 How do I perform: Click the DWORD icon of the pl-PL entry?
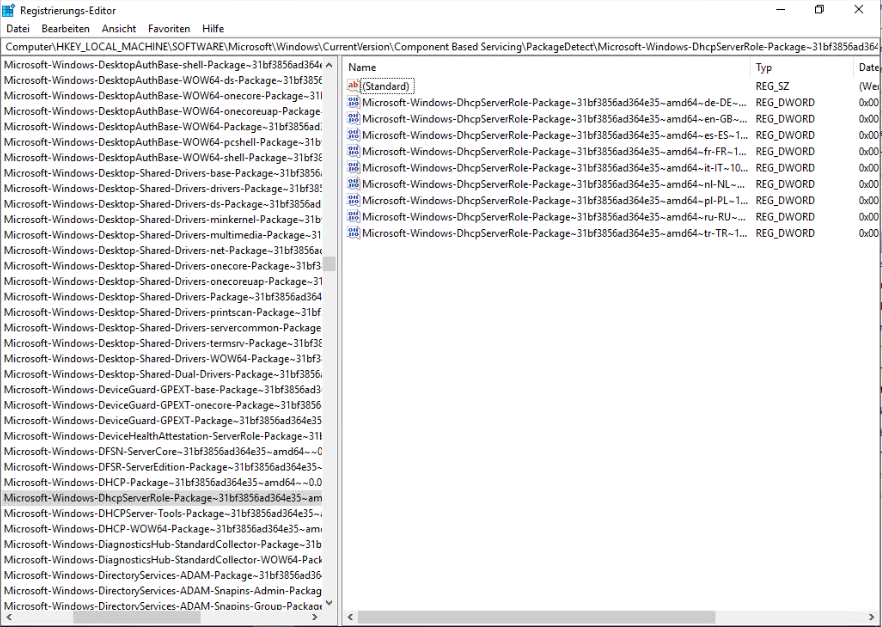tap(352, 200)
